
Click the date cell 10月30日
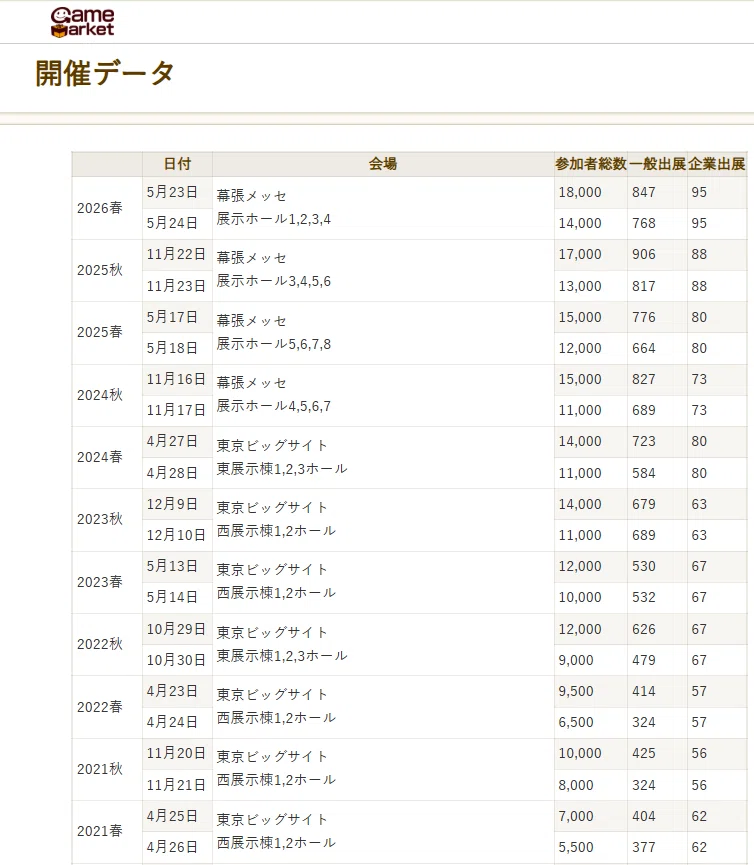click(176, 660)
